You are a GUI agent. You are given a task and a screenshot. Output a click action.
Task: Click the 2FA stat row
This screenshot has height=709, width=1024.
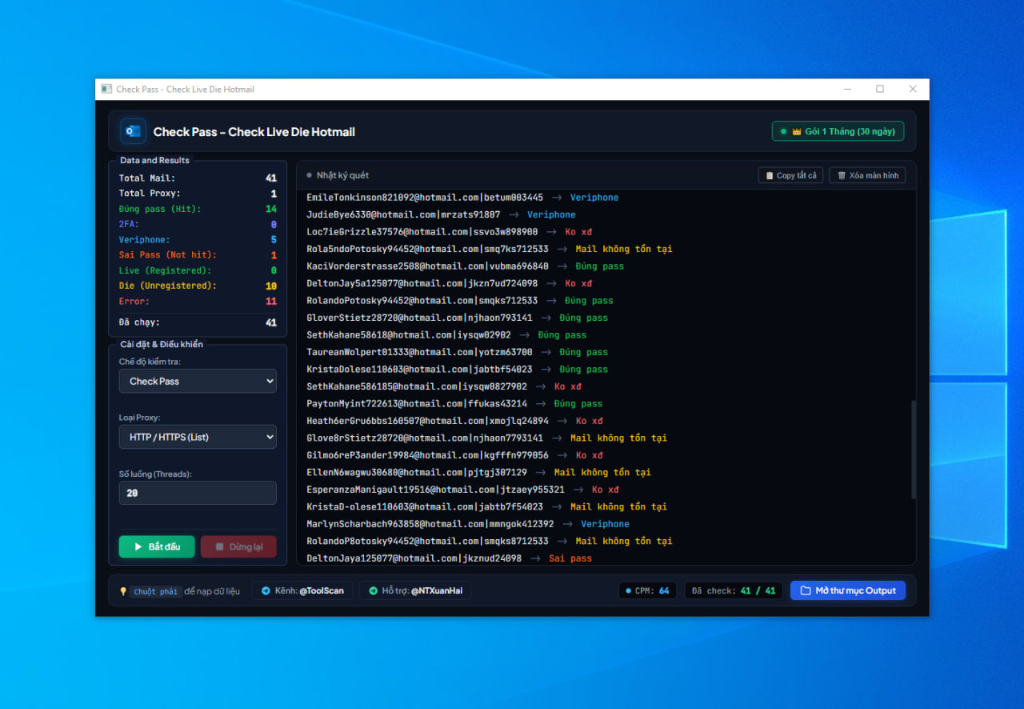pyautogui.click(x=197, y=224)
